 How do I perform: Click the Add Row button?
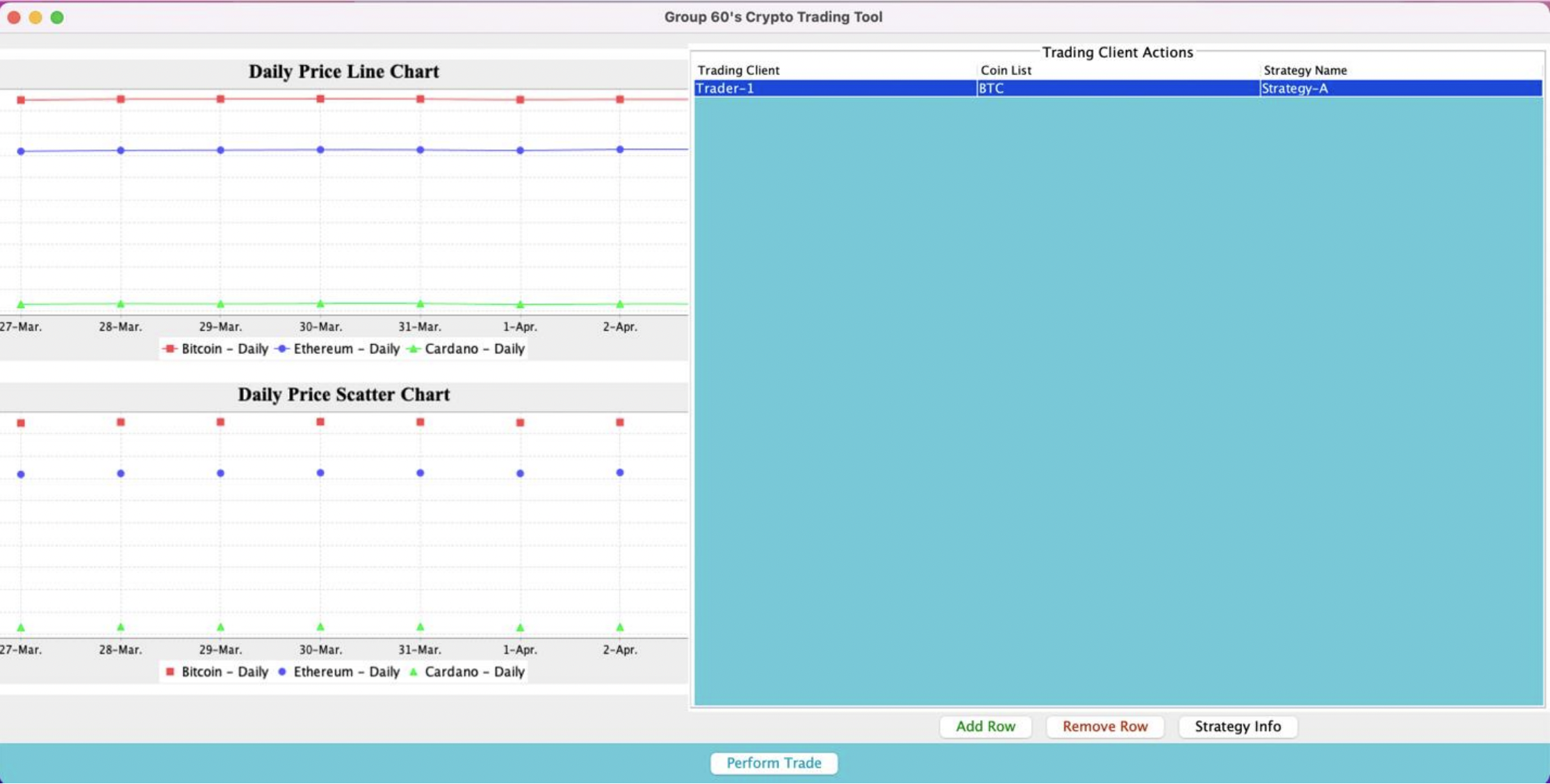(985, 726)
